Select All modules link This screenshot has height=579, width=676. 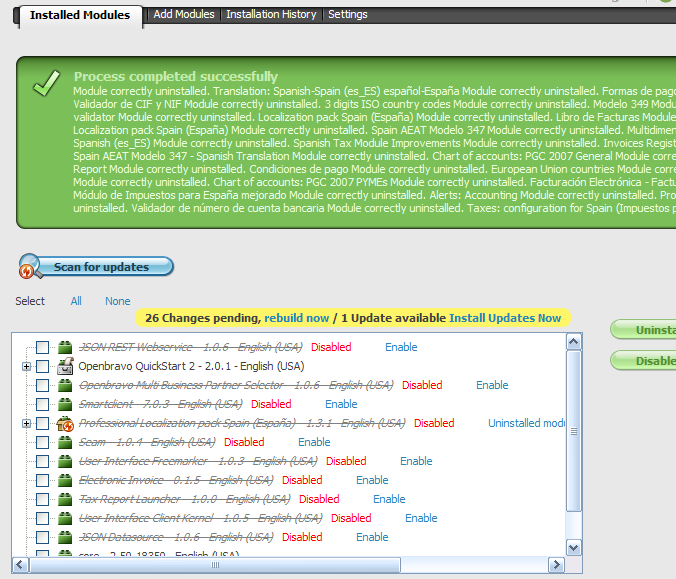click(x=76, y=301)
